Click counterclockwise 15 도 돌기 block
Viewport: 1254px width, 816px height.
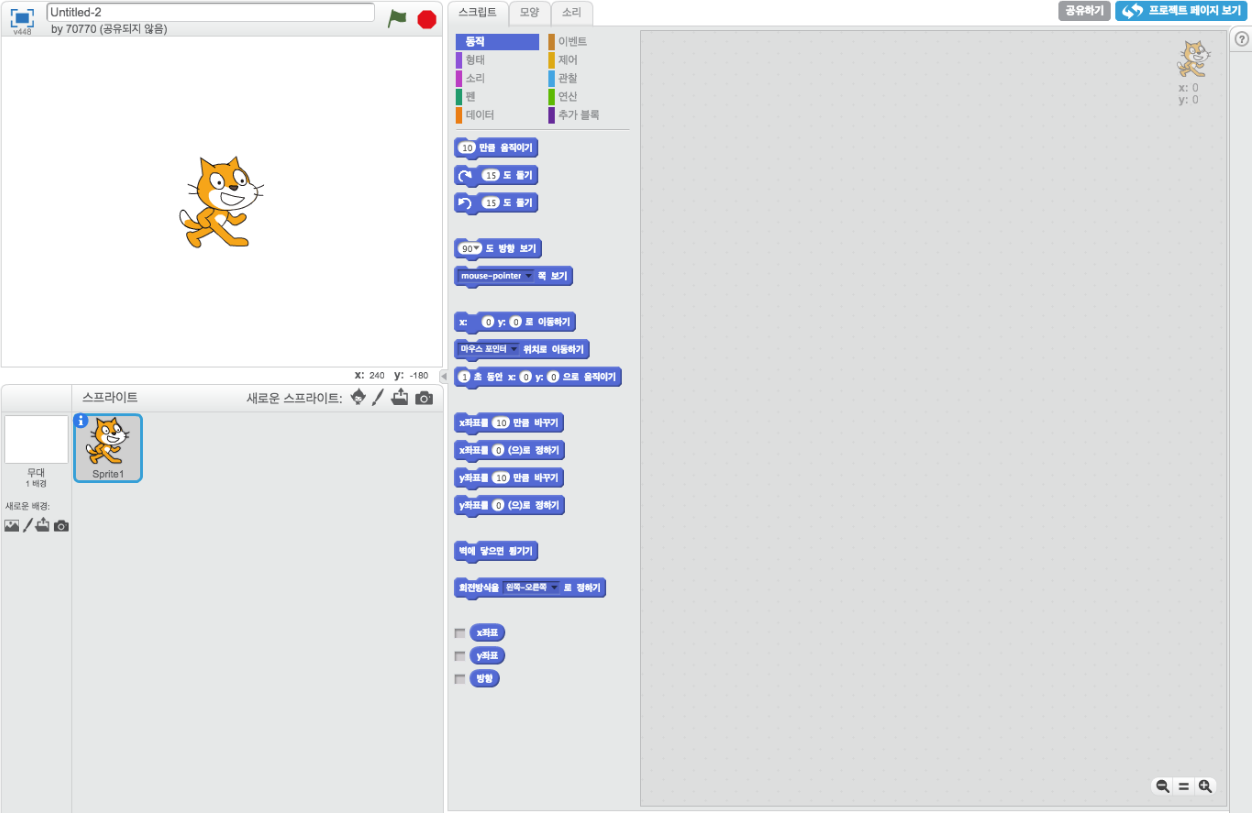click(x=496, y=203)
